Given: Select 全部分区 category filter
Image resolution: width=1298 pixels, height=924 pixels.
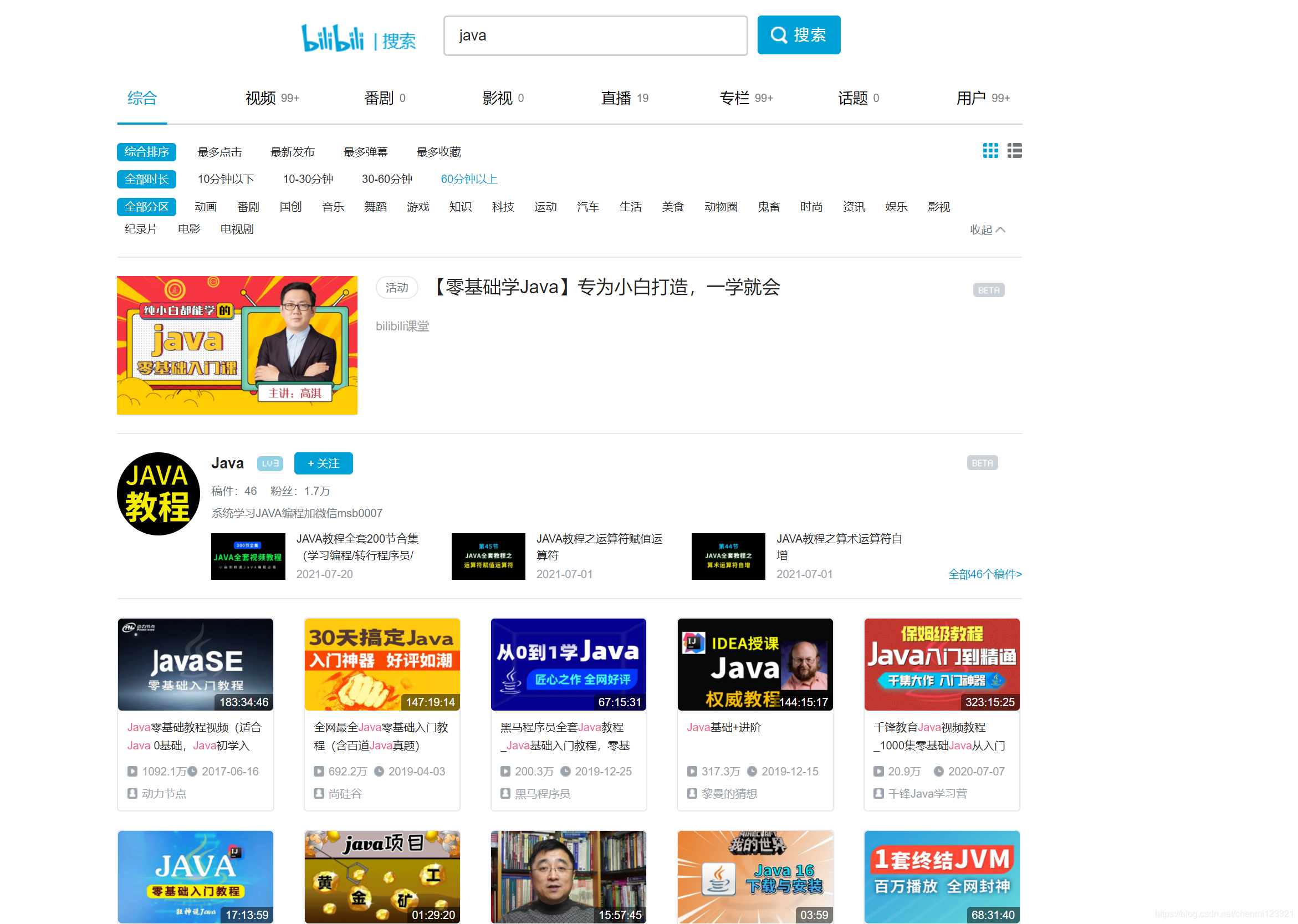Looking at the screenshot, I should click(x=147, y=207).
